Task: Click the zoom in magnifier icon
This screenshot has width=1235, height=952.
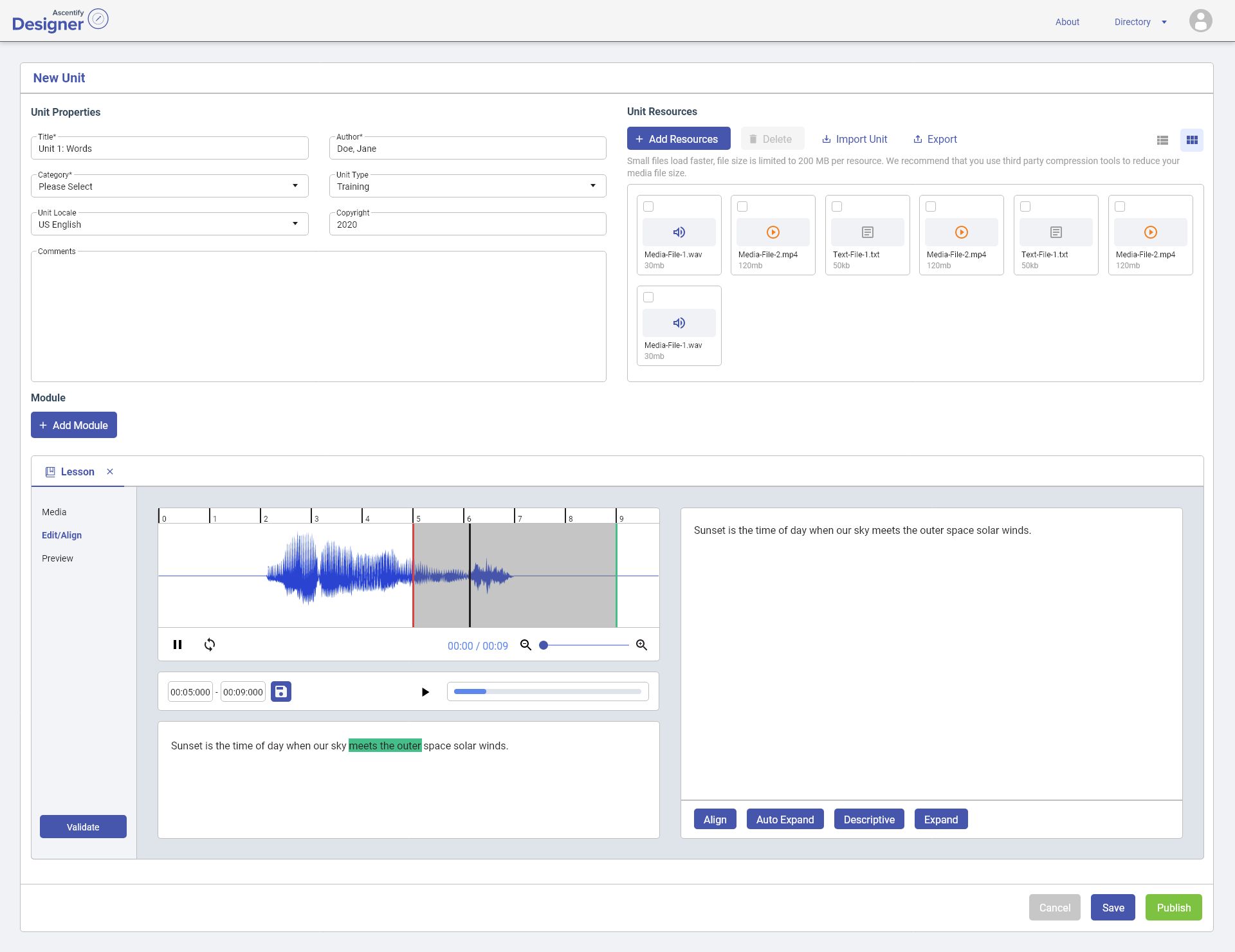Action: pos(641,645)
